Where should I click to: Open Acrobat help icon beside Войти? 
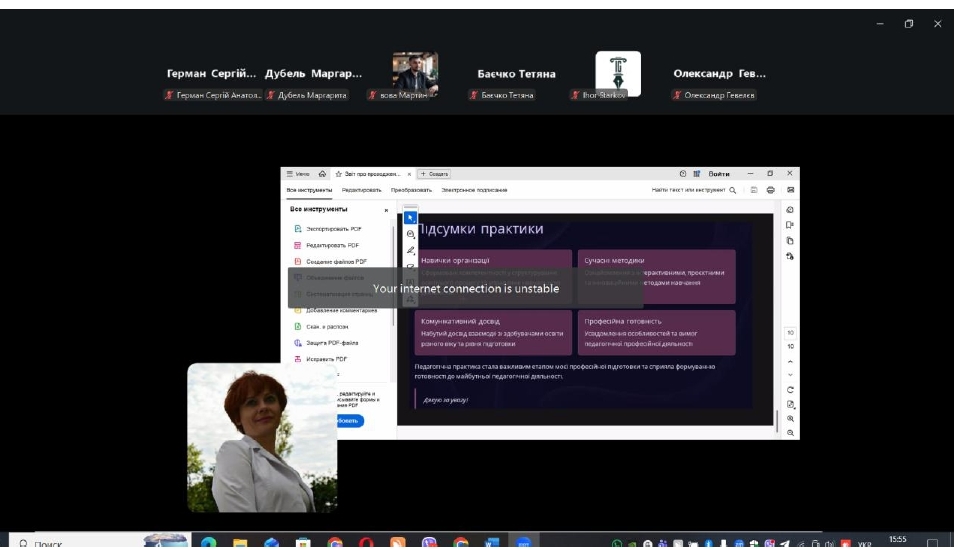(x=683, y=174)
